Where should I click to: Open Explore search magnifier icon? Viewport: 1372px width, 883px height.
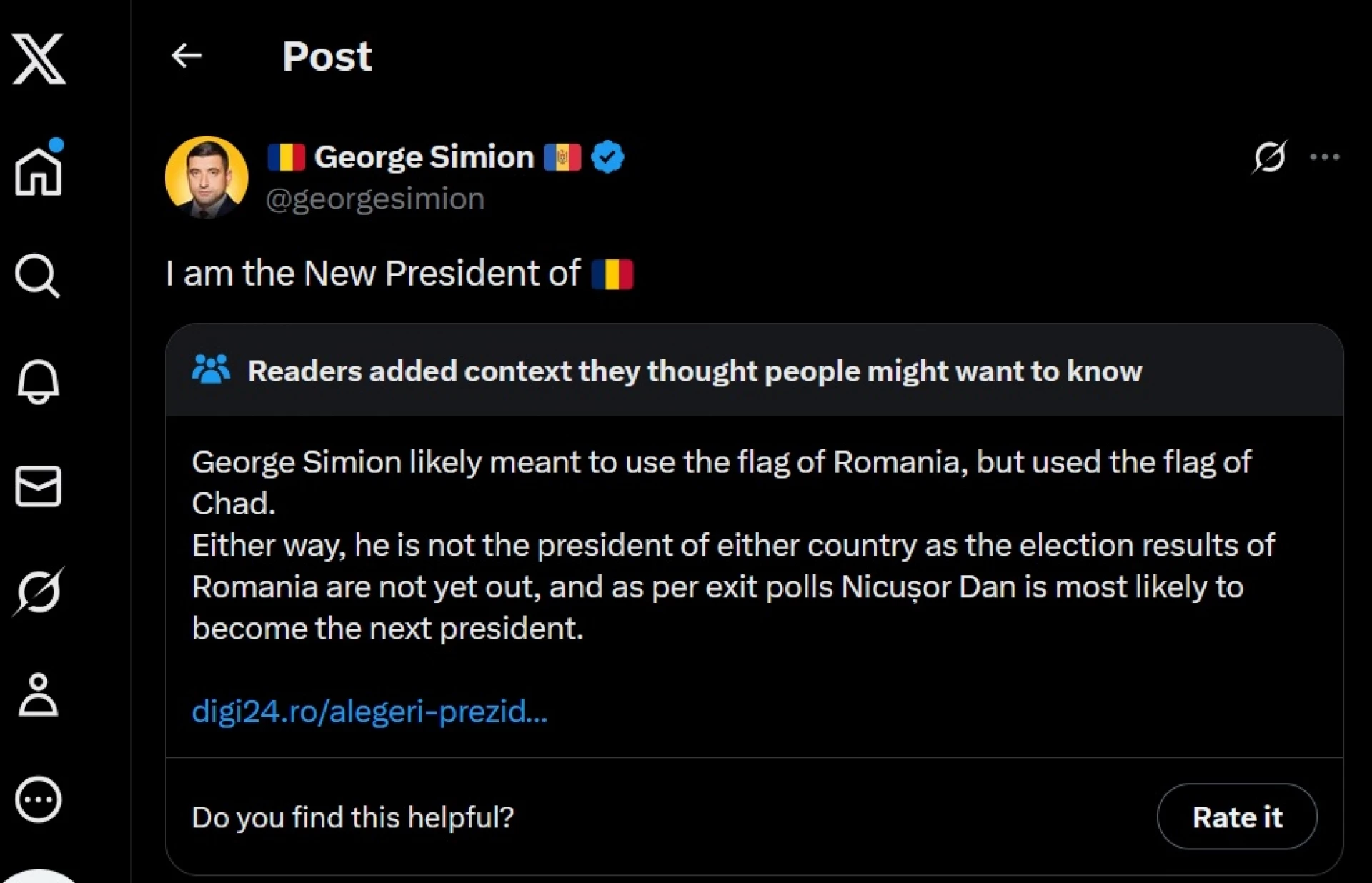tap(38, 276)
